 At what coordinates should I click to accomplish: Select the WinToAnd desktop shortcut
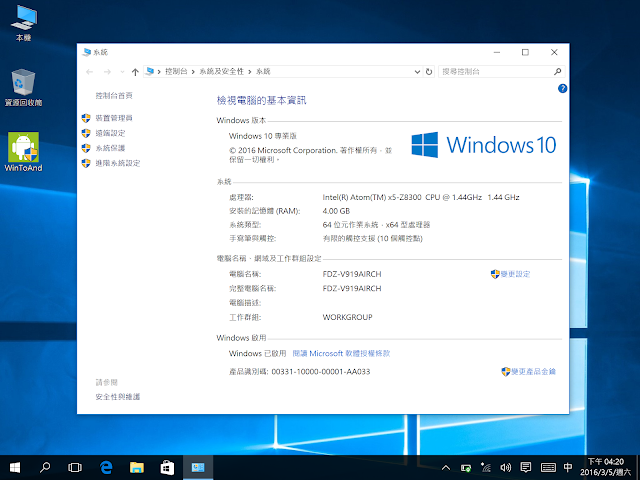pos(23,151)
